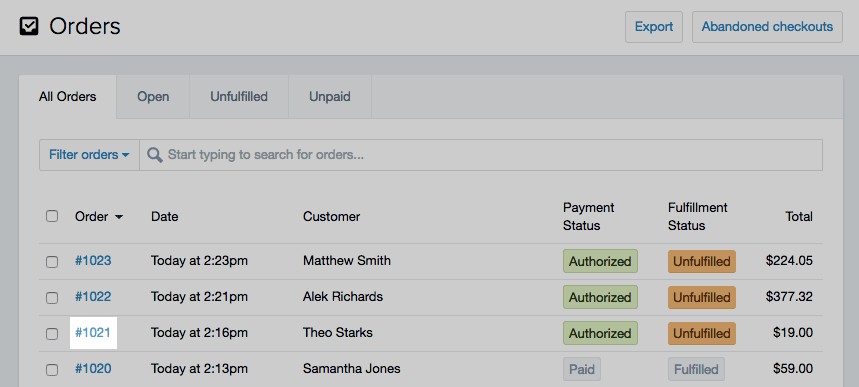Click the $59.00 total
Screen dimensions: 859x387
pyautogui.click(x=793, y=368)
